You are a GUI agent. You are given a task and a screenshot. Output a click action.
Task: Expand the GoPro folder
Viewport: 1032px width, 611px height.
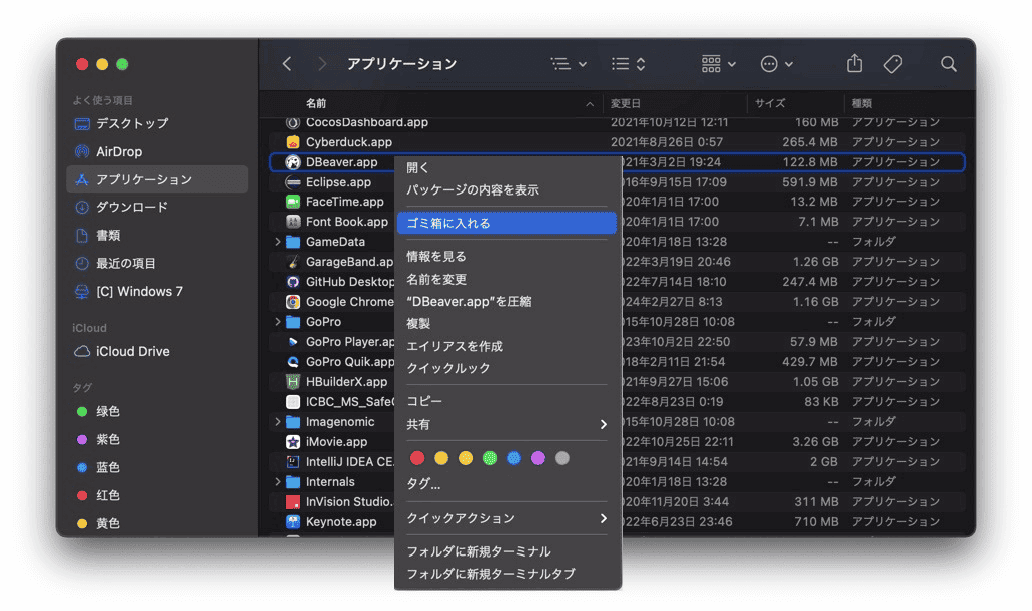(x=278, y=322)
